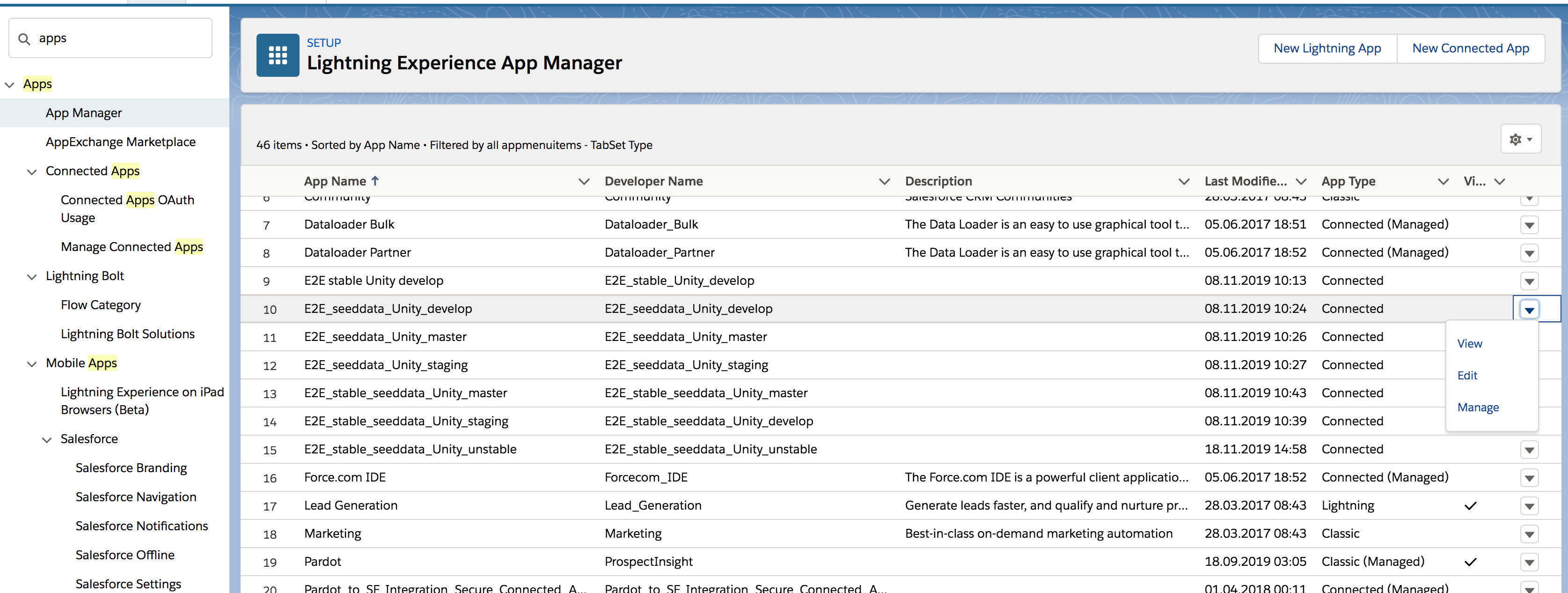Click the Marketing description cell
The width and height of the screenshot is (1568, 593).
click(x=1039, y=533)
